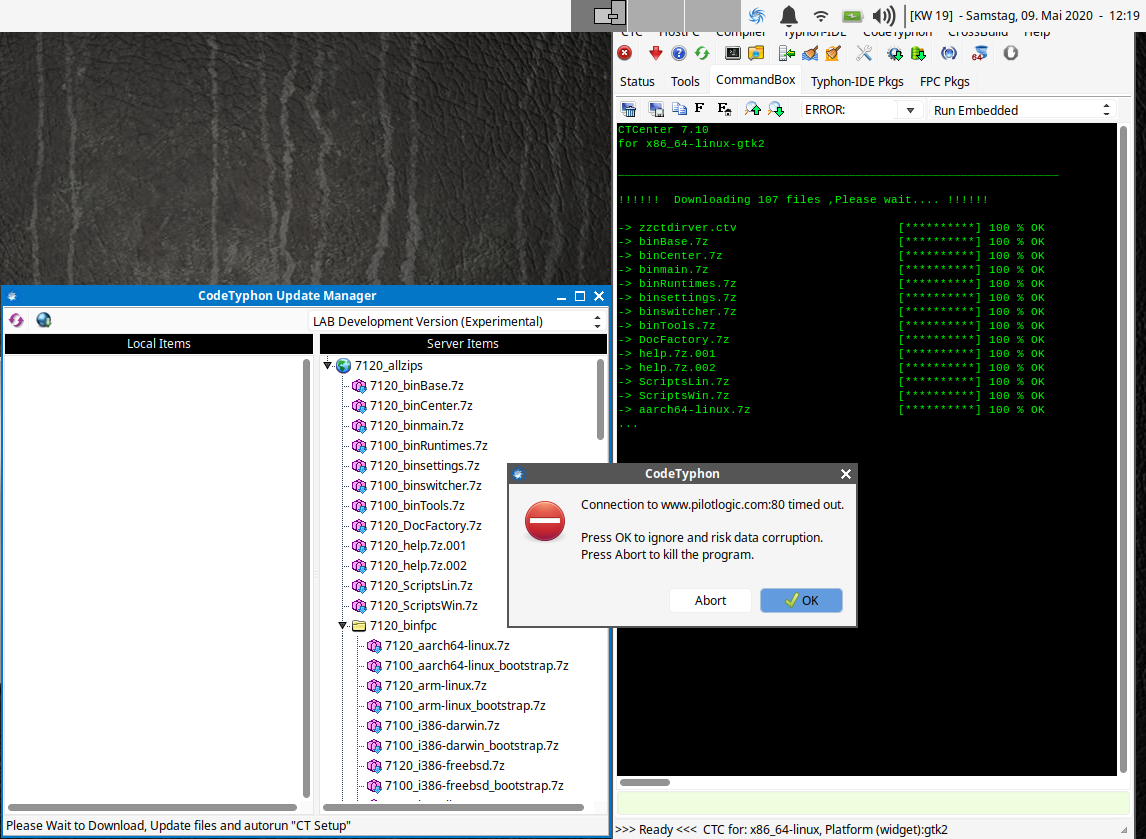1146x839 pixels.
Task: Click Abort in the CodeTyphon error dialog
Action: (710, 601)
